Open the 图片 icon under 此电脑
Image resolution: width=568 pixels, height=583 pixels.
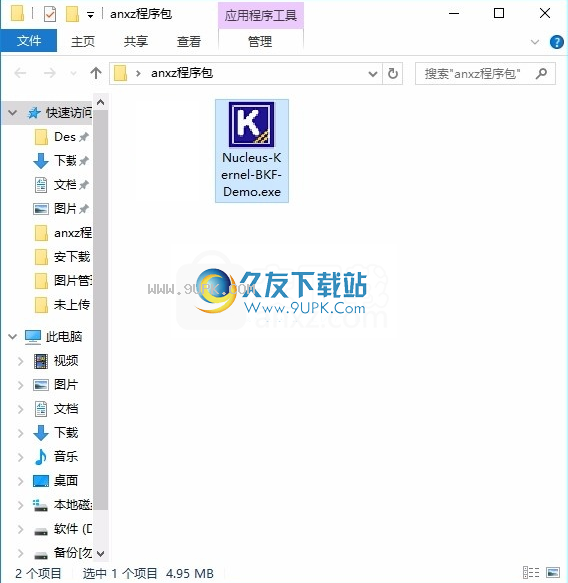point(41,385)
